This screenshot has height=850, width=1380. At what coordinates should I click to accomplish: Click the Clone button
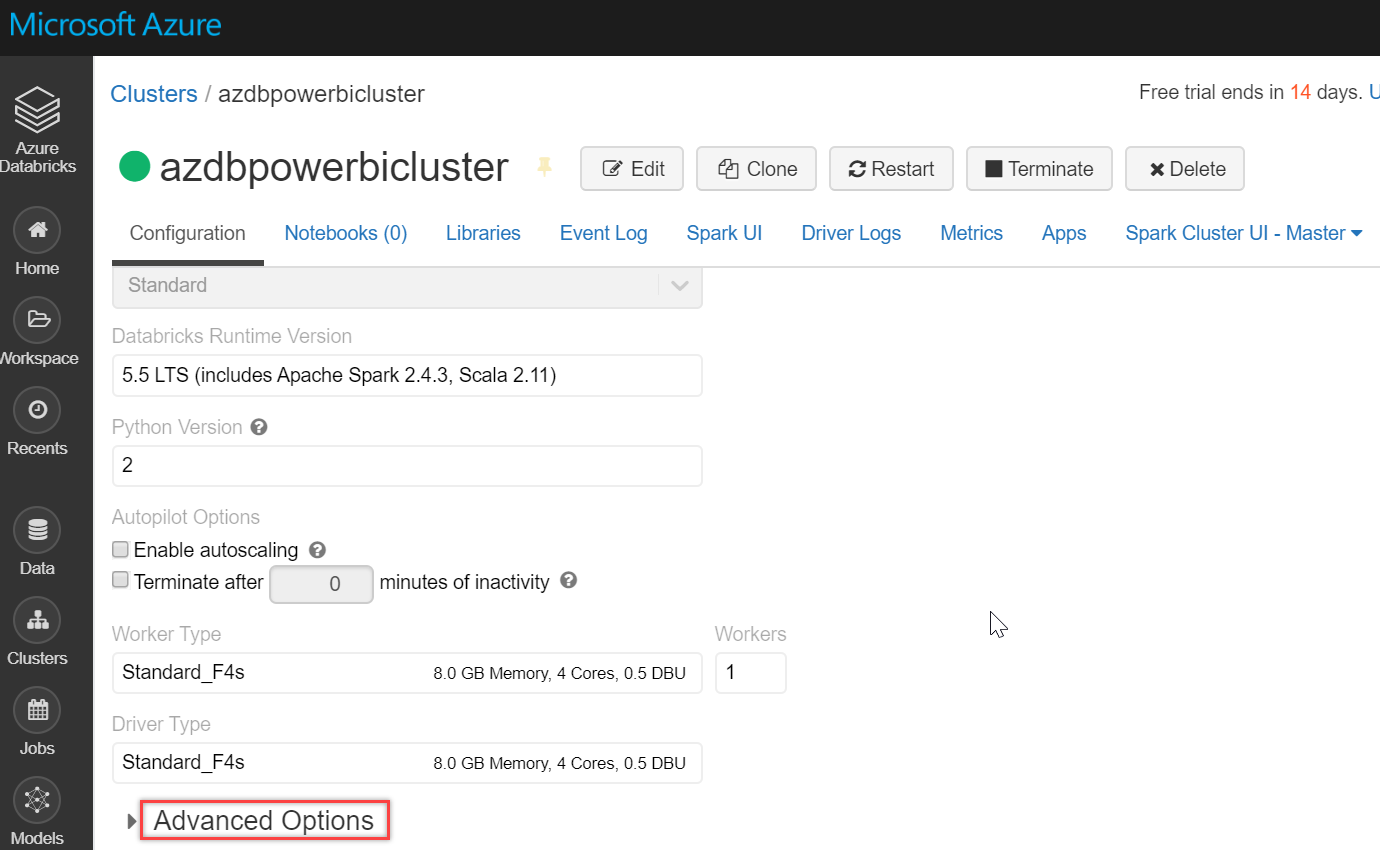[757, 169]
